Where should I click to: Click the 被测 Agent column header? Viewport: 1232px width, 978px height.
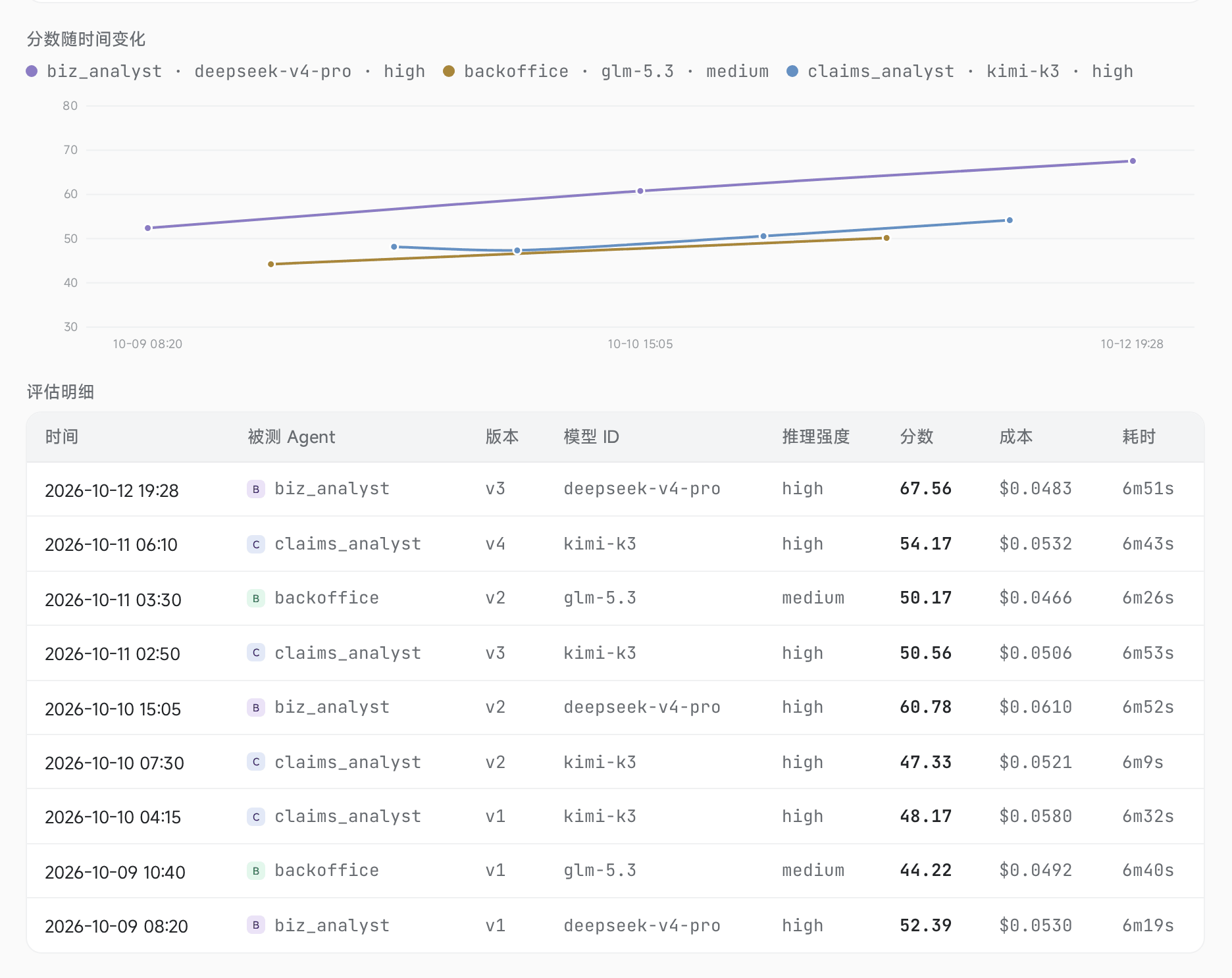(292, 437)
